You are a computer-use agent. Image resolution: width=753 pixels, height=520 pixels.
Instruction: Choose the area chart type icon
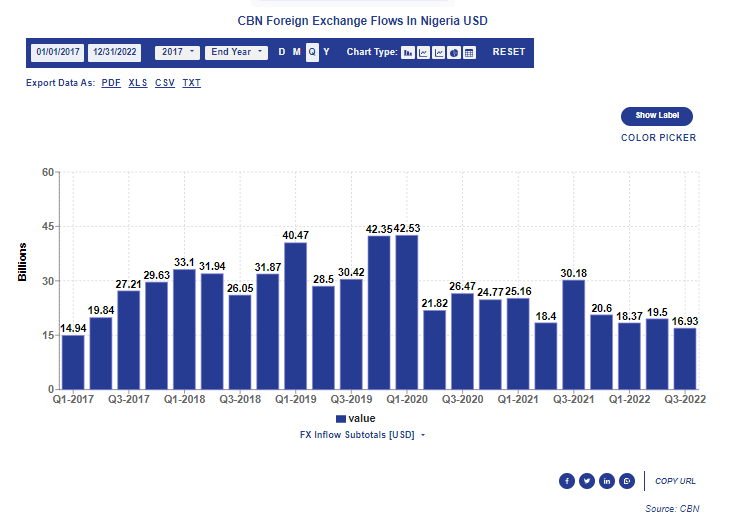[x=438, y=52]
